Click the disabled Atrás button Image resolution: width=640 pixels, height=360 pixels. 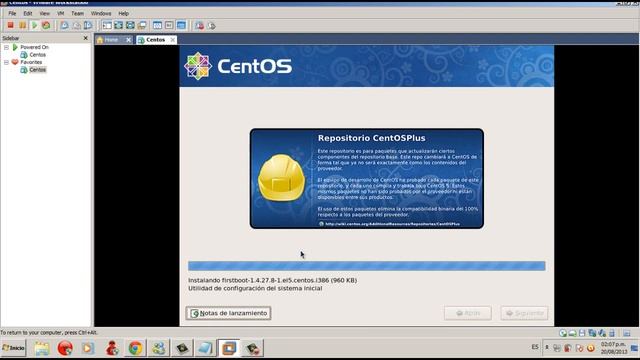click(x=468, y=313)
